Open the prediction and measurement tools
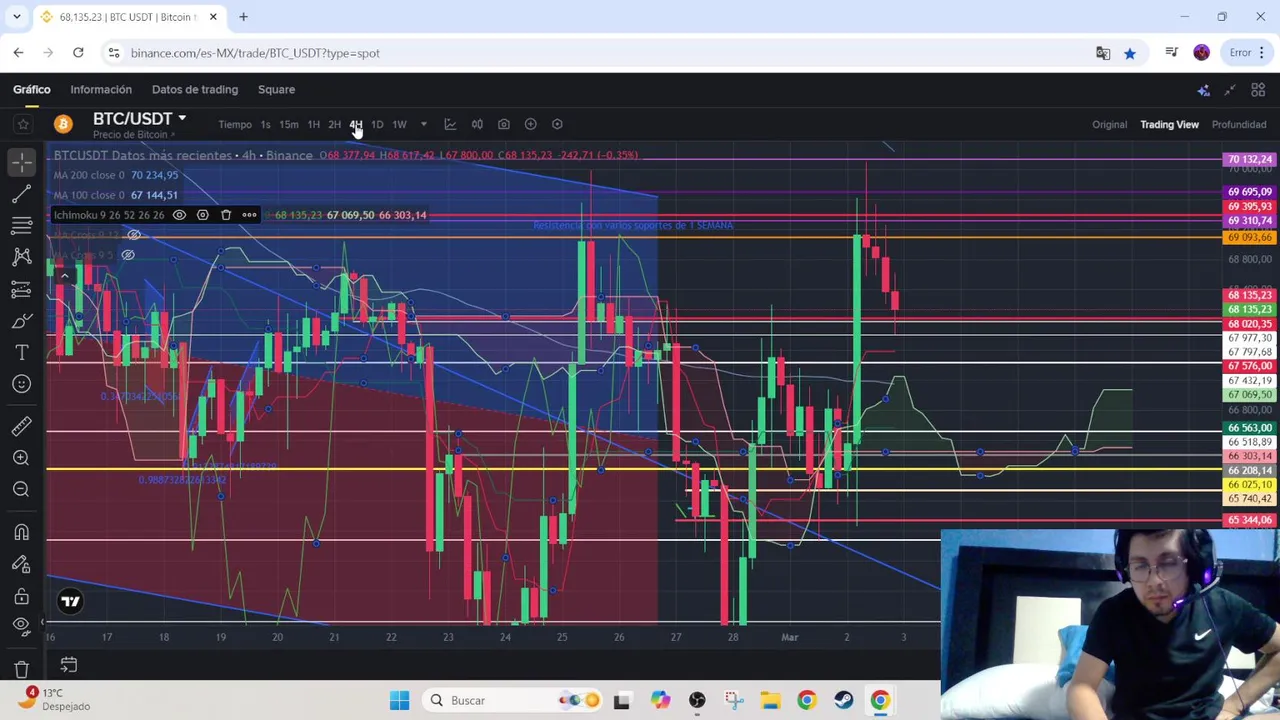The image size is (1280, 720). pyautogui.click(x=22, y=288)
